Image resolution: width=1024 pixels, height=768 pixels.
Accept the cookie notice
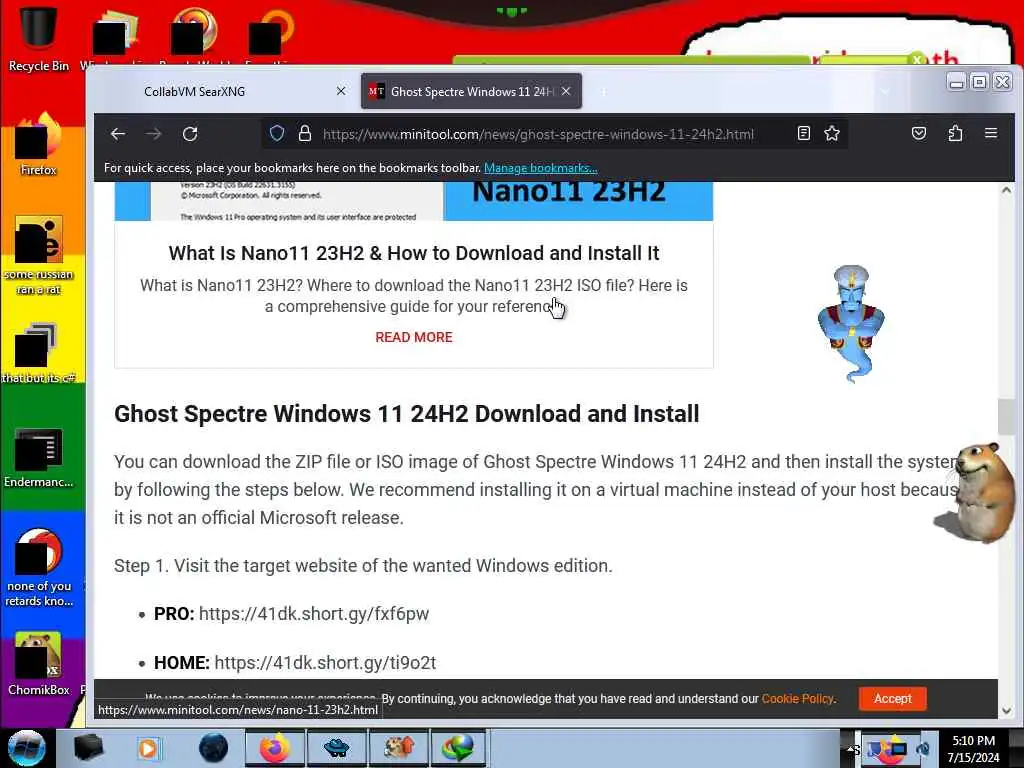[893, 698]
